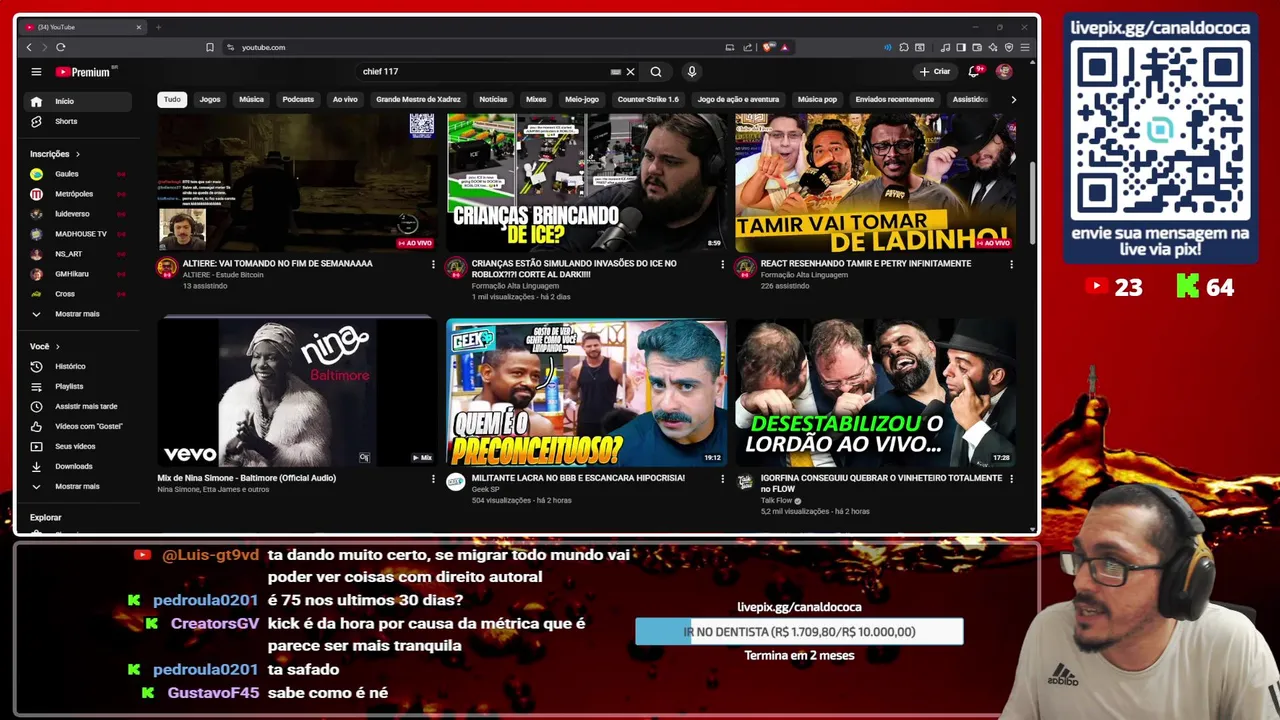Viewport: 1280px width, 720px height.
Task: Open the music note playlist icon in browser toolbar
Action: (x=946, y=47)
